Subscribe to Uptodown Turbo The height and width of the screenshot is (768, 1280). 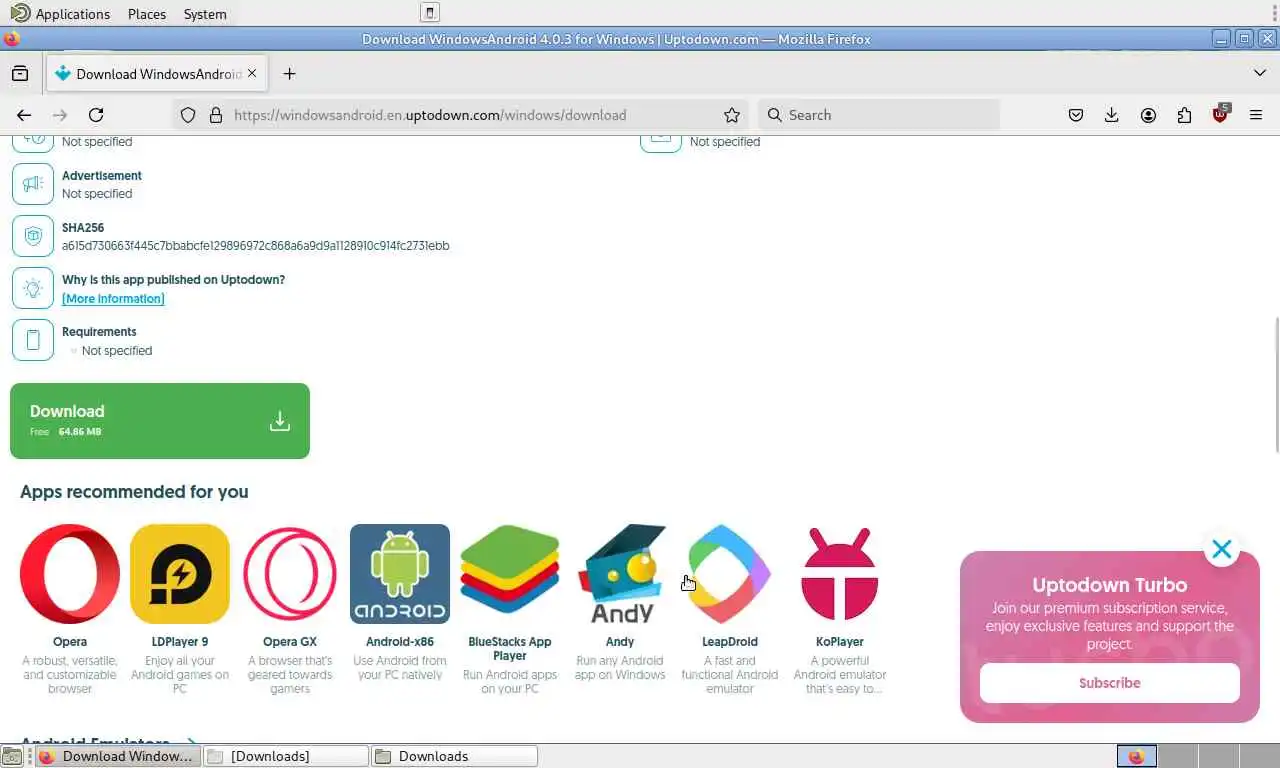click(1110, 683)
